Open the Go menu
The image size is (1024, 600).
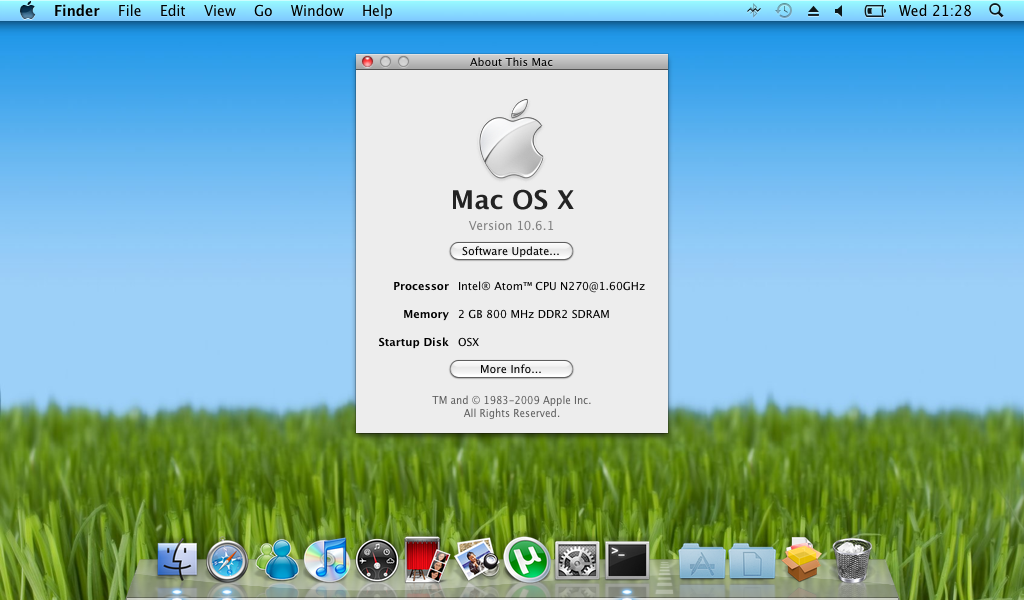(x=263, y=10)
